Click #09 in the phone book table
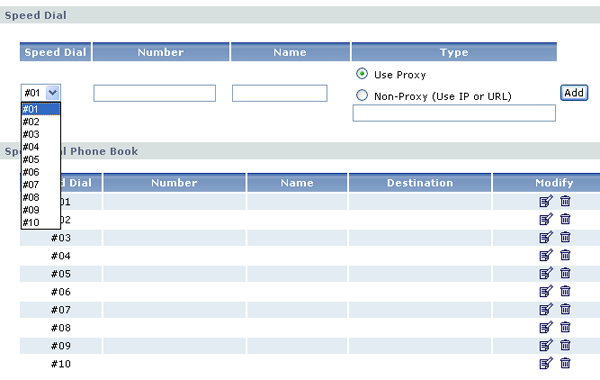This screenshot has width=600, height=380. [x=61, y=346]
